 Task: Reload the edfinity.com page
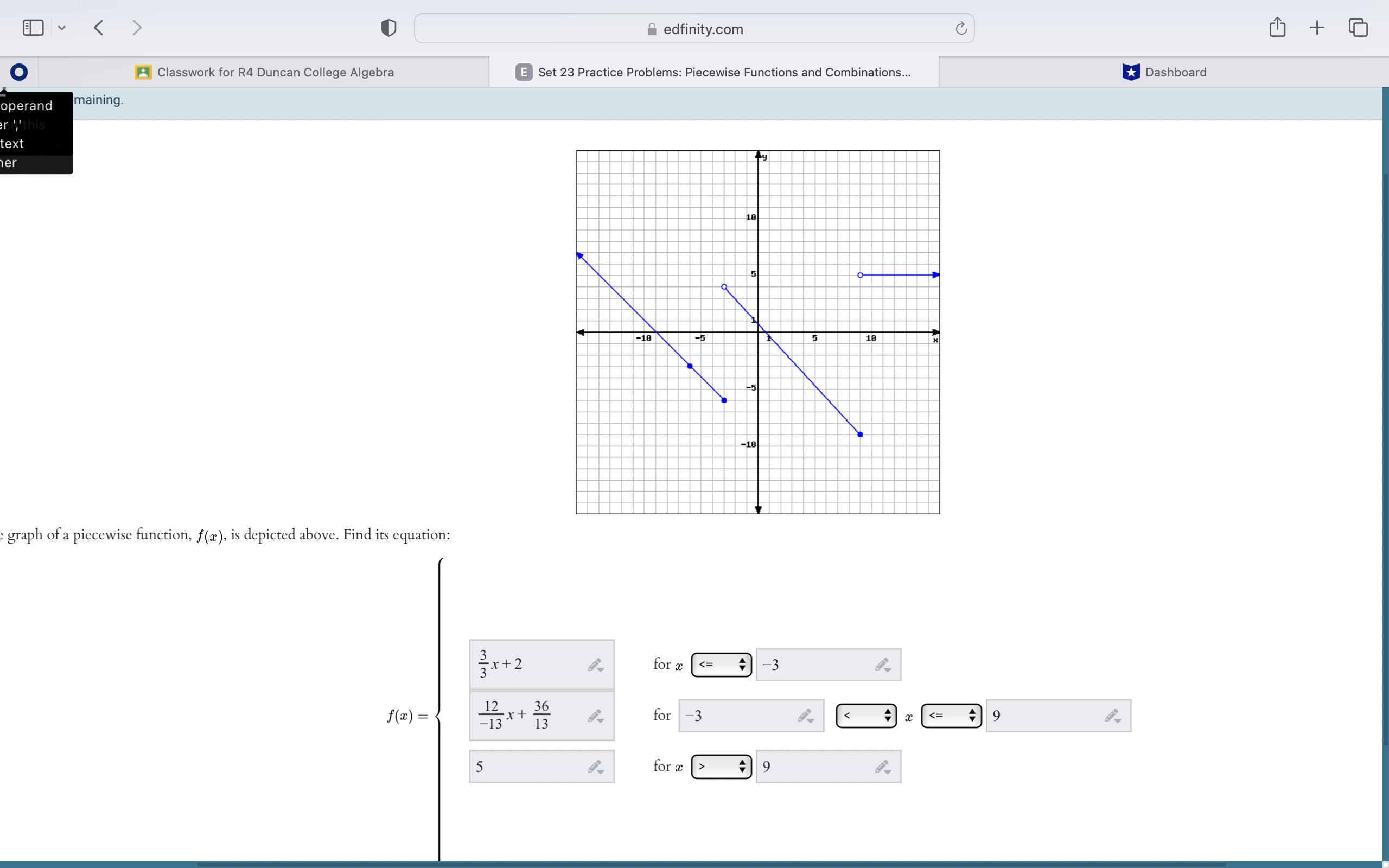point(961,28)
